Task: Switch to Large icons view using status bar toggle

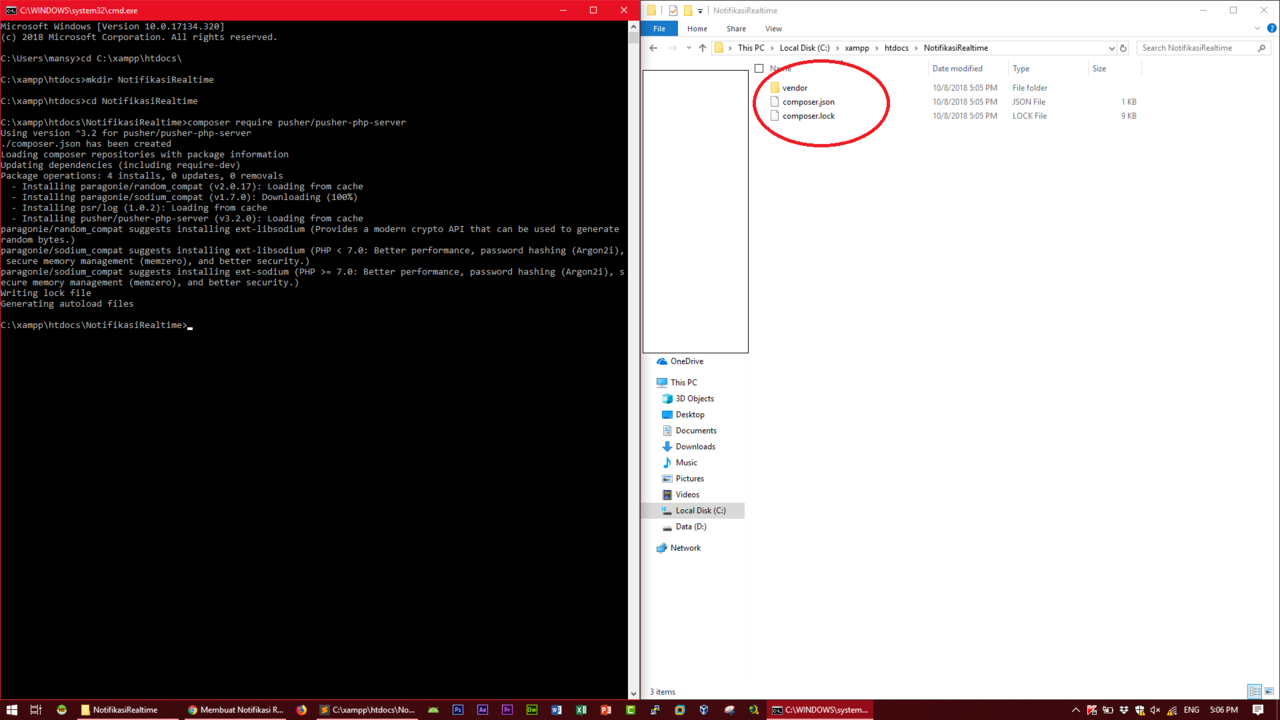Action: coord(1268,691)
